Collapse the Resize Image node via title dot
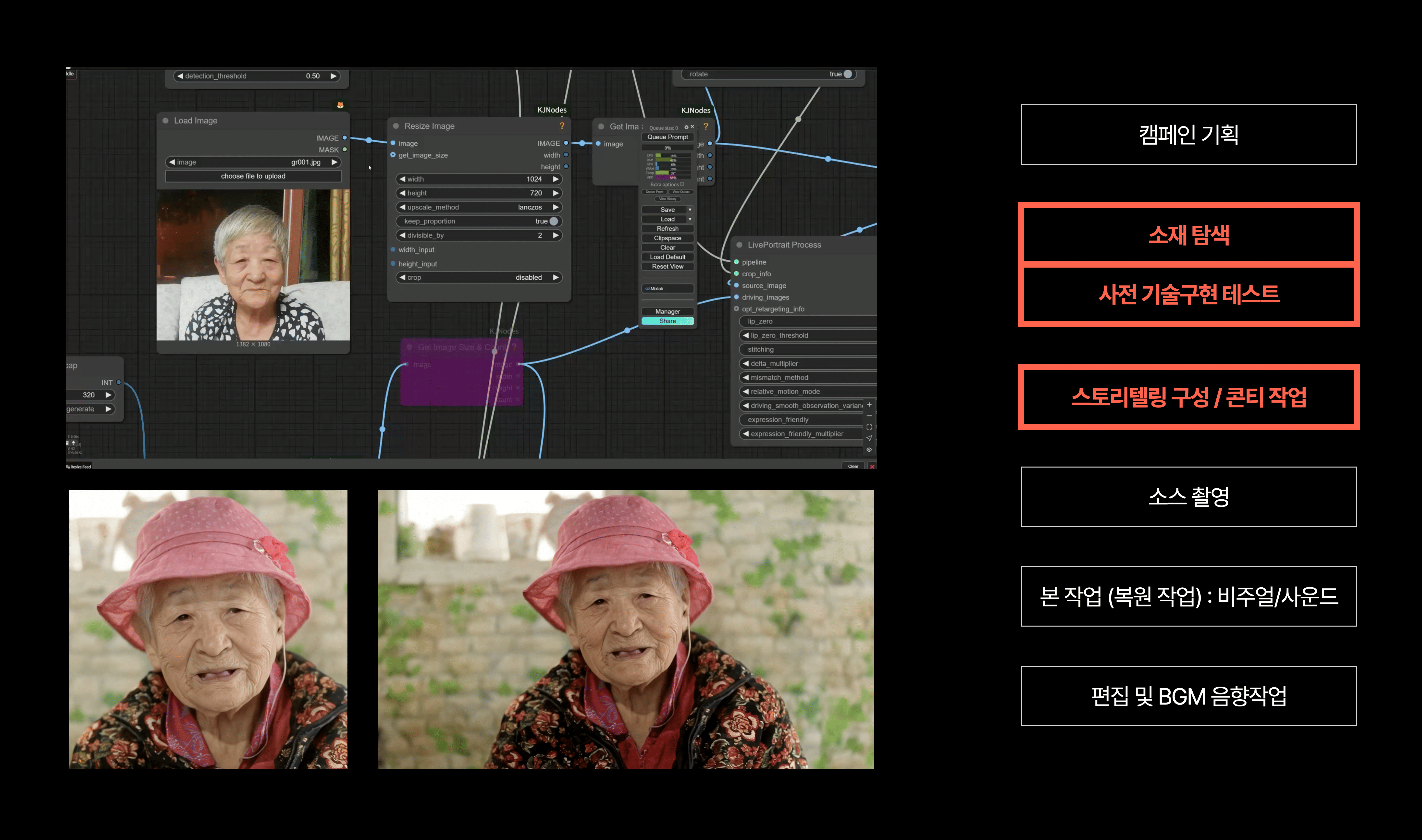1422x840 pixels. point(396,126)
